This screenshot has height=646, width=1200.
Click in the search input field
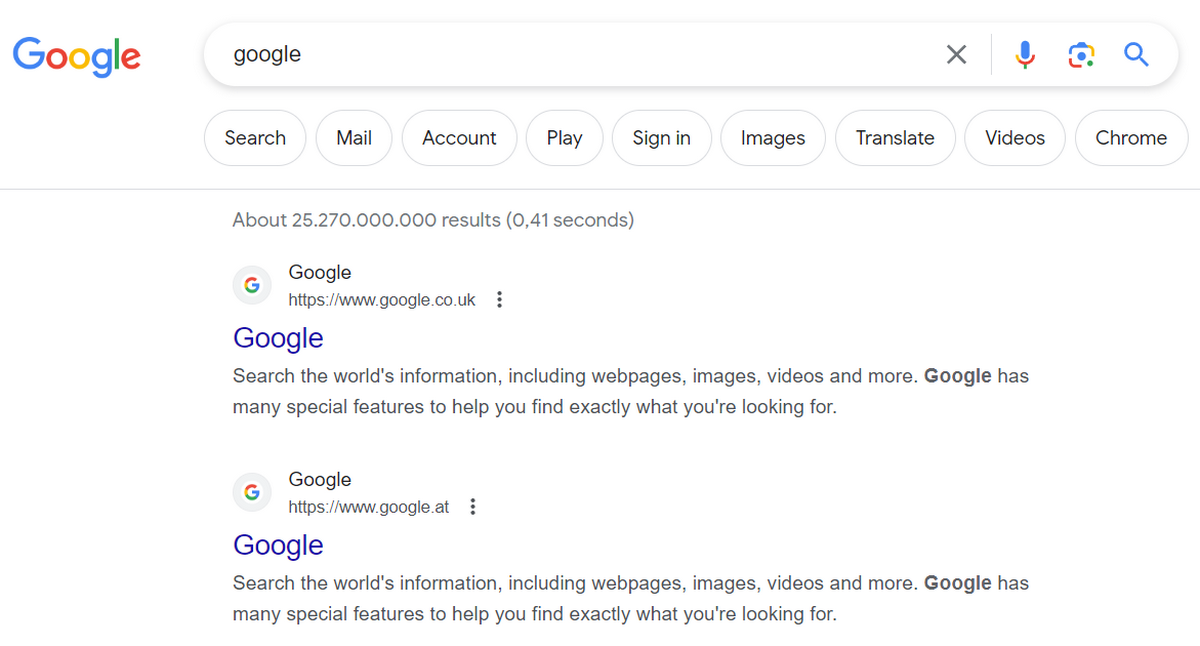point(580,54)
